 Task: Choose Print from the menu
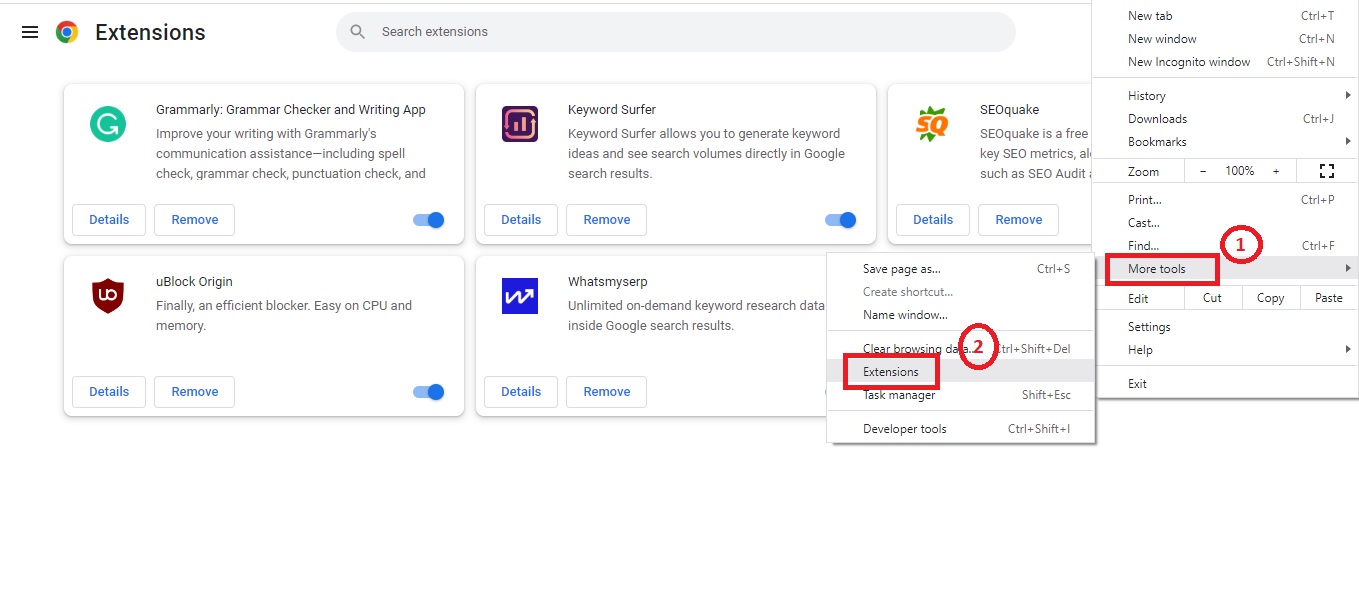coord(1228,200)
